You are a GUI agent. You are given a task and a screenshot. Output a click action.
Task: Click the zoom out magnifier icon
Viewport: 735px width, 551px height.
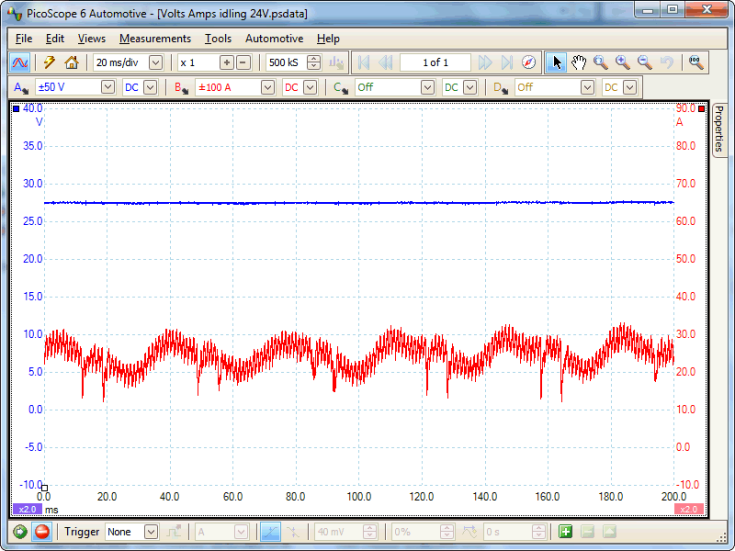pos(644,62)
